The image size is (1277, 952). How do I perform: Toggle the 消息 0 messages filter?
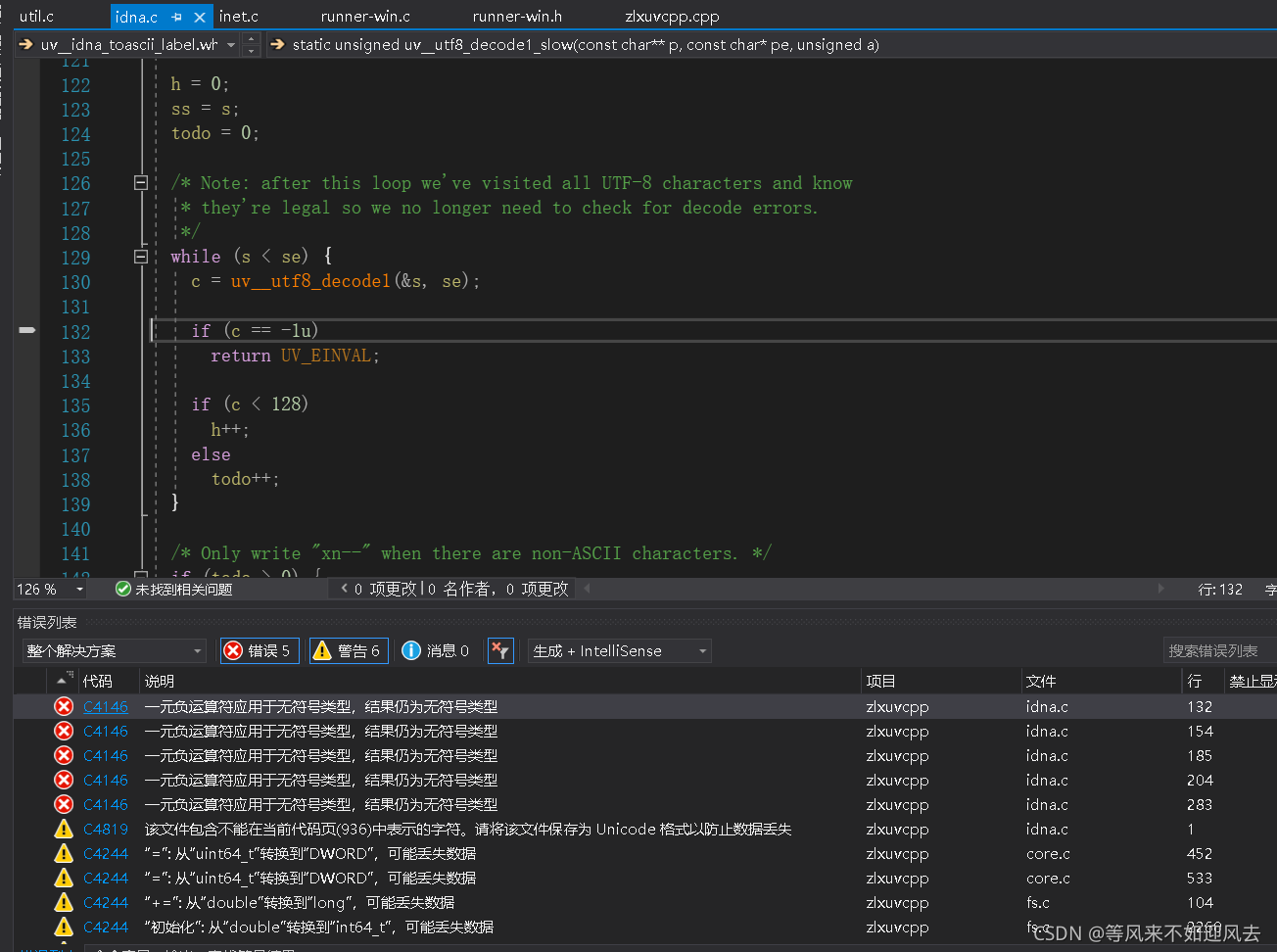pos(437,650)
